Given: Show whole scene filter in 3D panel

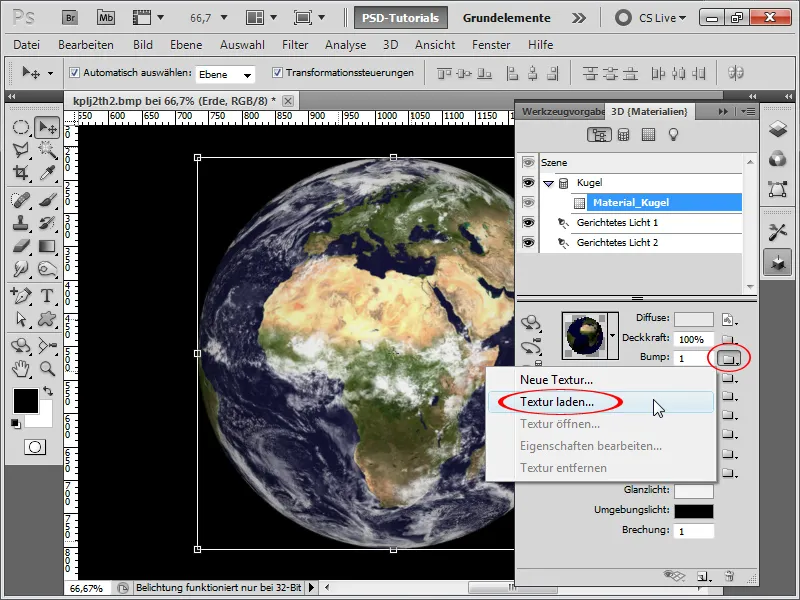Looking at the screenshot, I should click(x=599, y=135).
